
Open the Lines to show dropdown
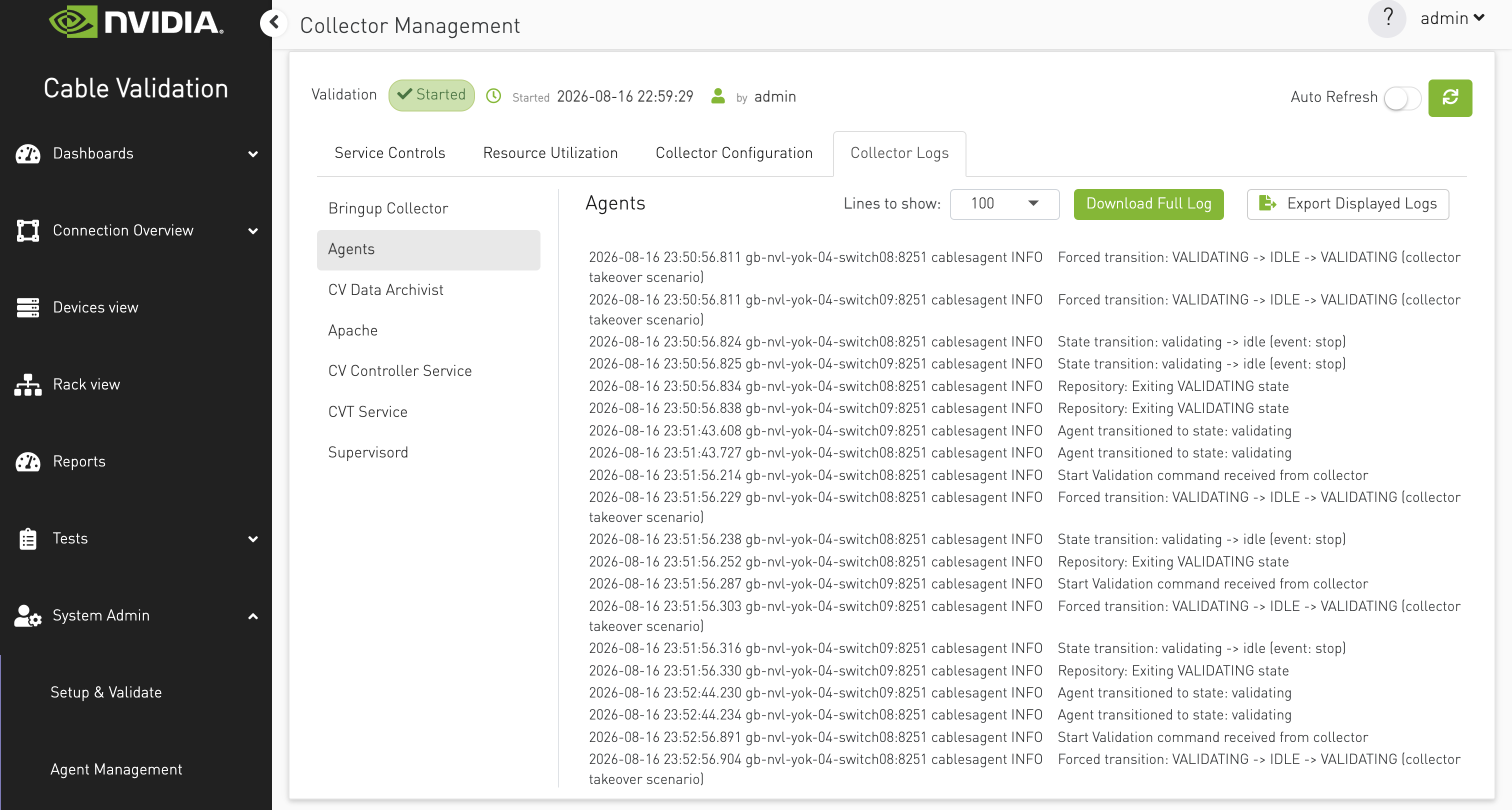[1004, 203]
